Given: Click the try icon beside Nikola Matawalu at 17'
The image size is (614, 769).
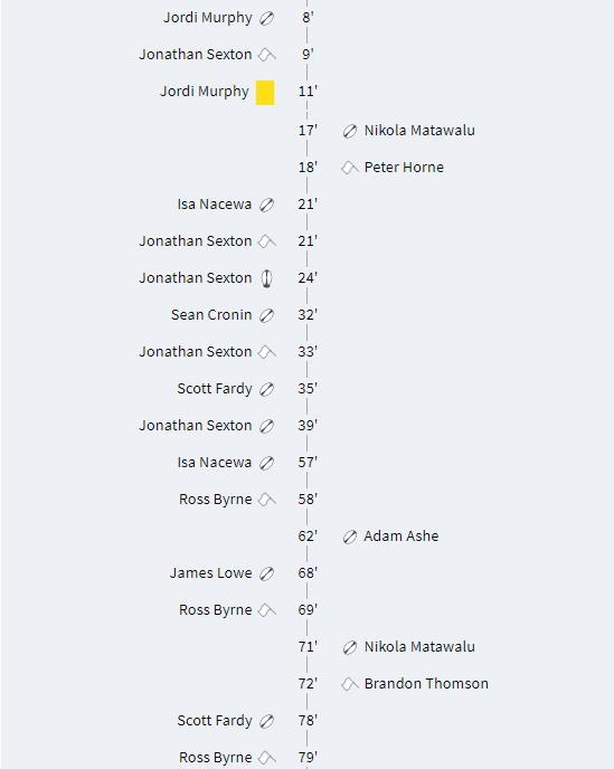Looking at the screenshot, I should tap(350, 131).
